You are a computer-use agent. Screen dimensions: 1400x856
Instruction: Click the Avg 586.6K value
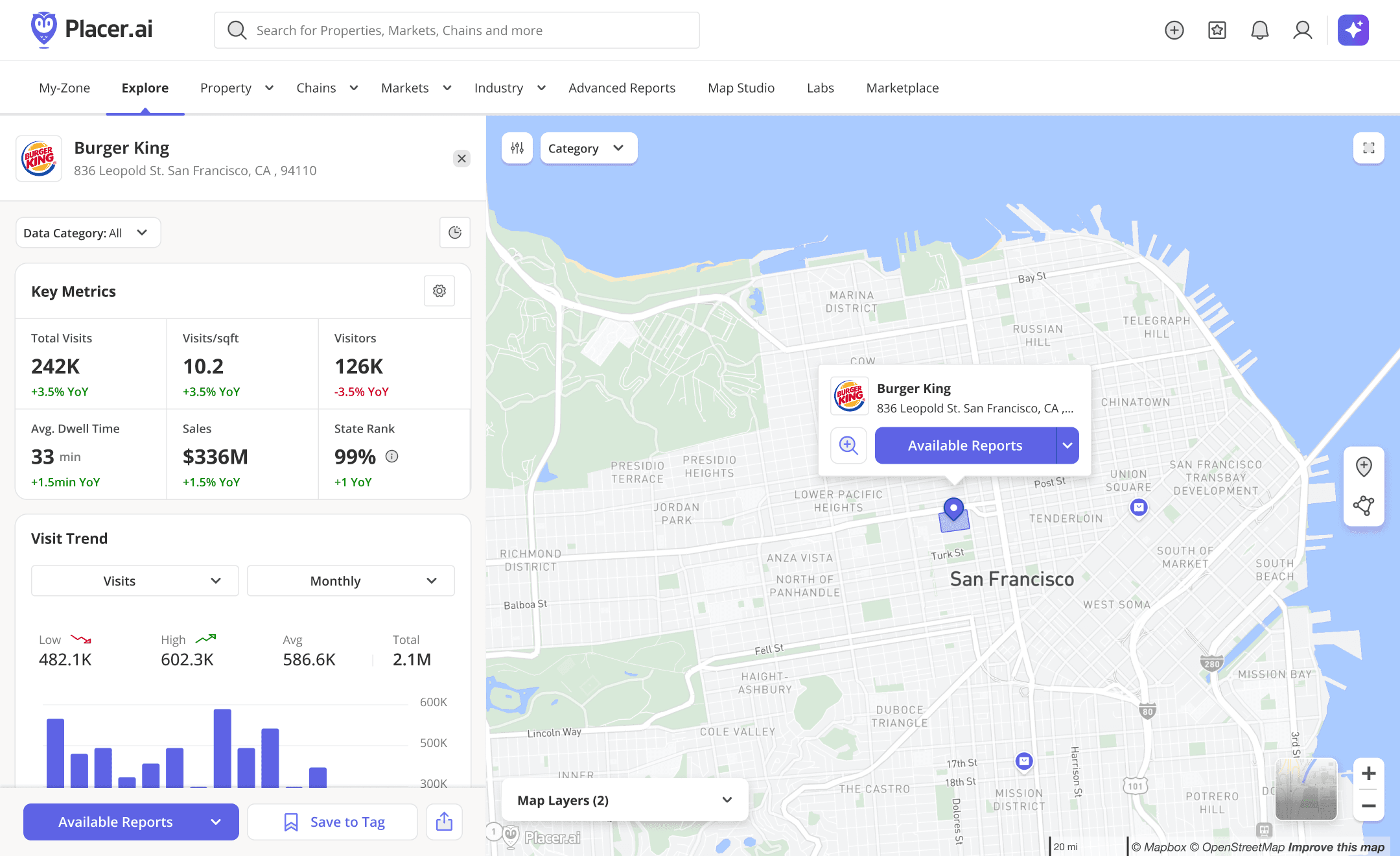[309, 660]
